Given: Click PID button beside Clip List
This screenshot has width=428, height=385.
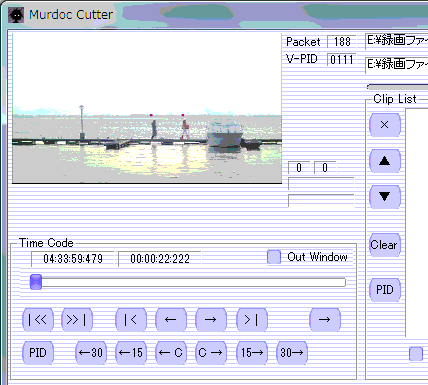Looking at the screenshot, I should pos(385,290).
